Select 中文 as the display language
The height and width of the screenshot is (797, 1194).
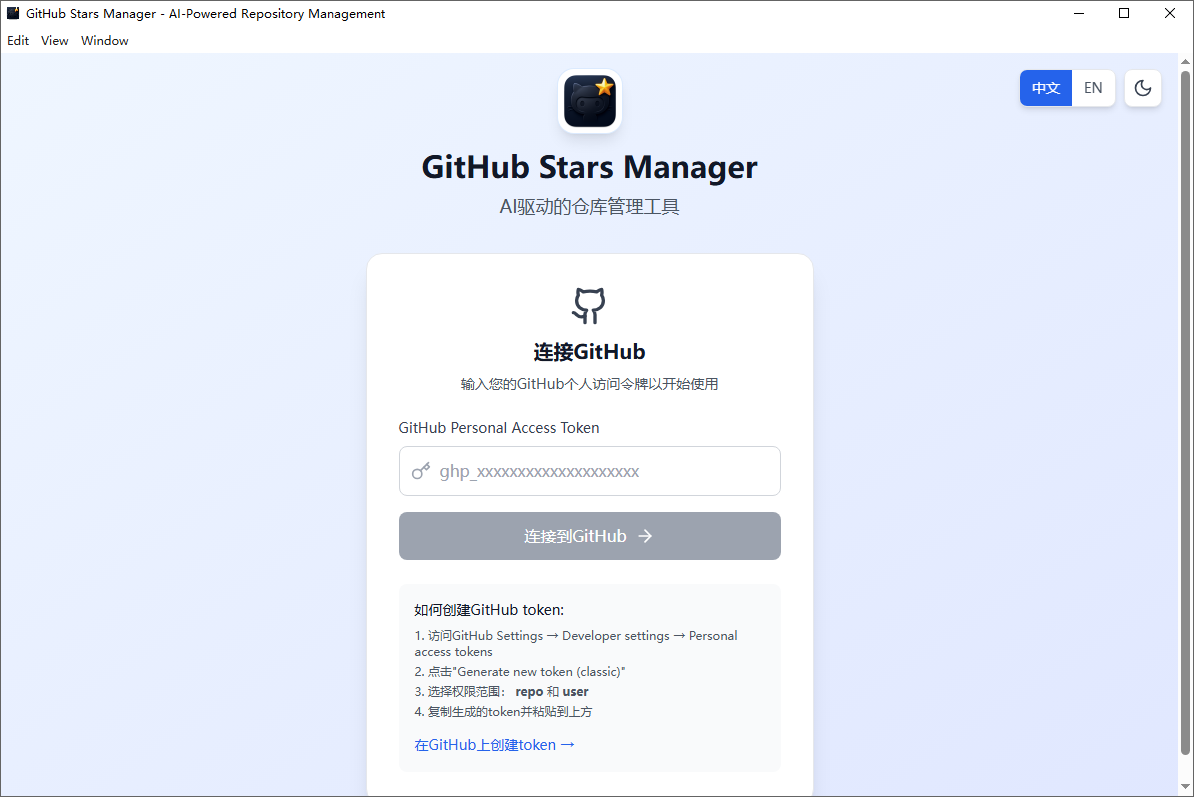click(1045, 88)
